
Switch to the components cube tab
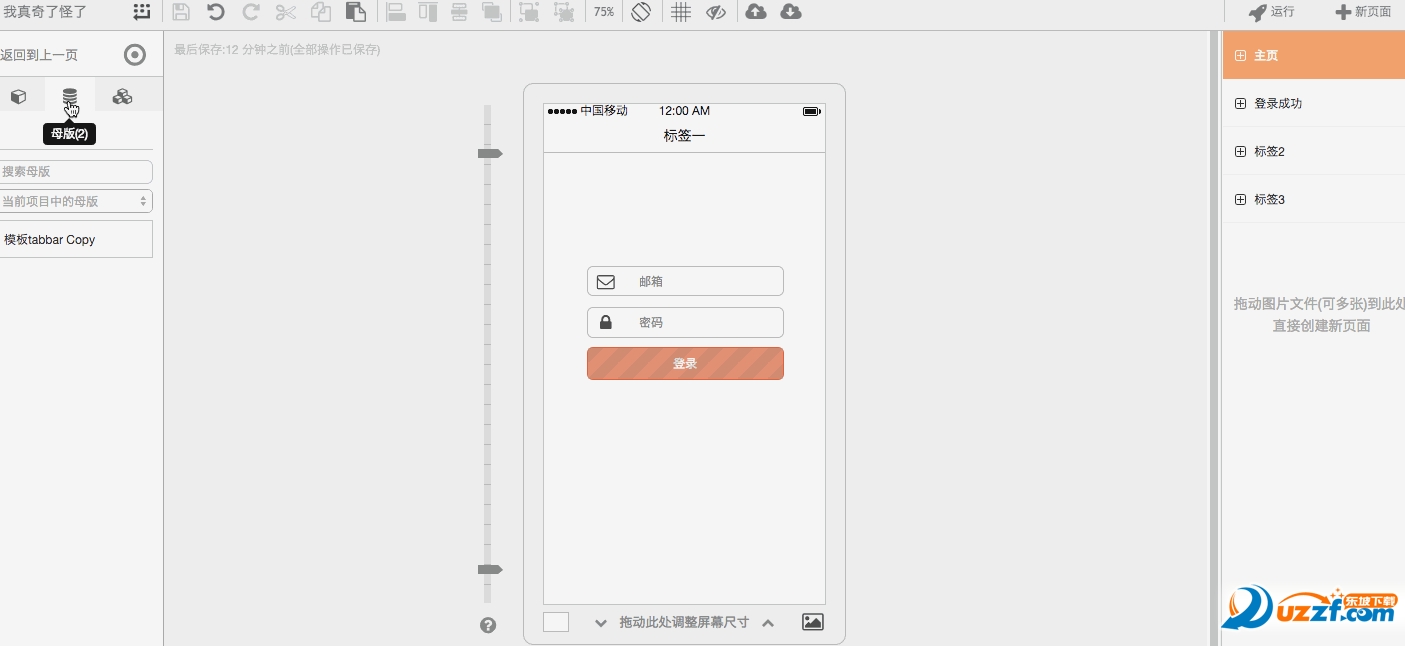point(18,97)
